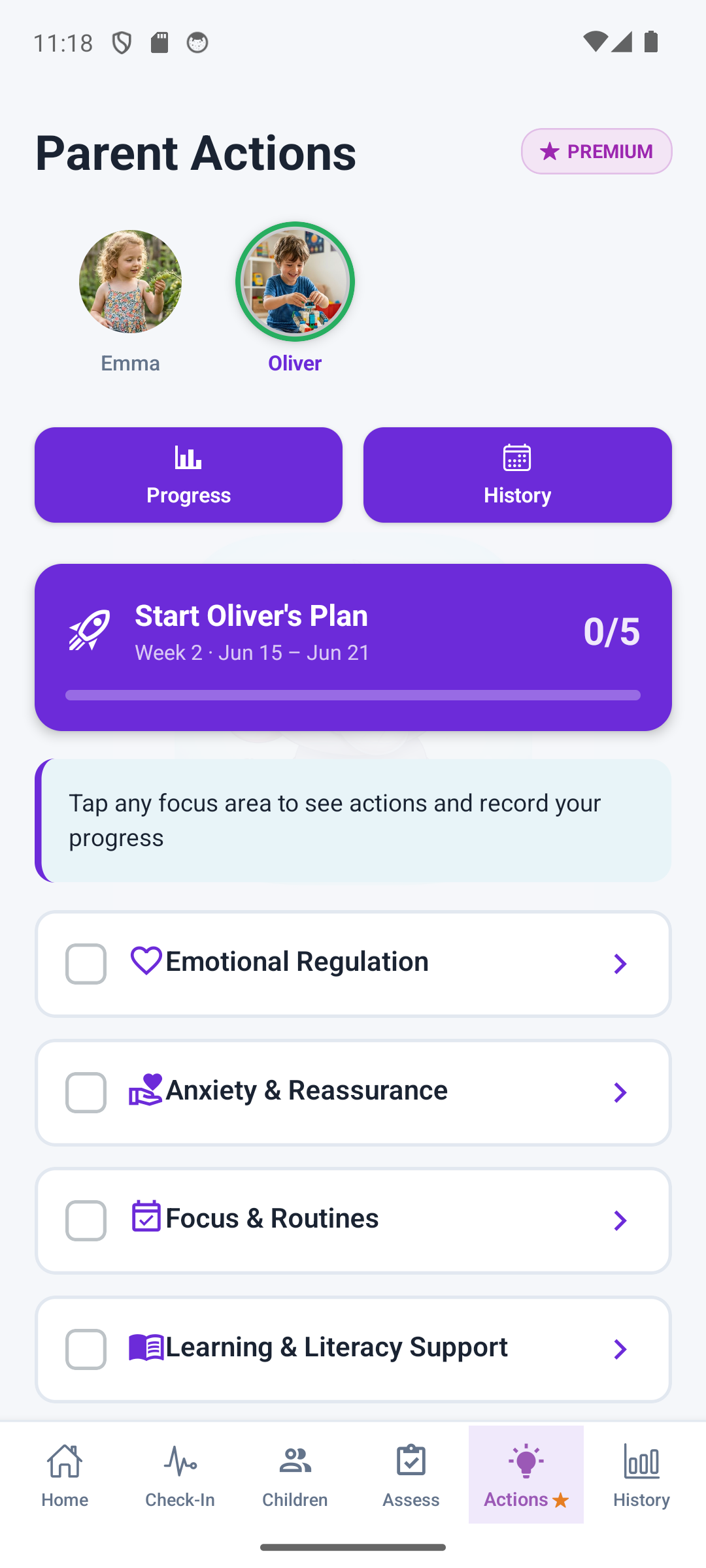This screenshot has height=1568, width=706.
Task: Open Learning & Literacy Support chevron
Action: pos(620,1349)
